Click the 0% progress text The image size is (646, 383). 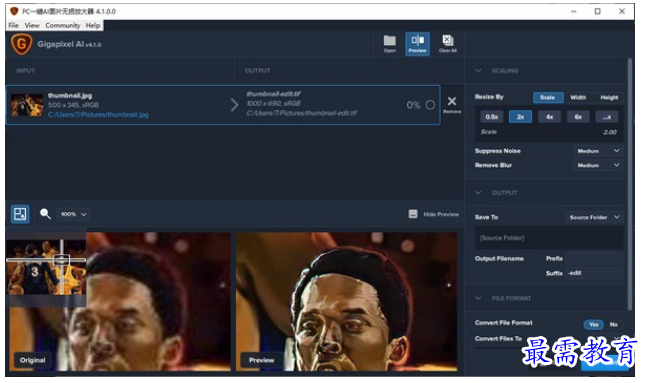point(413,105)
